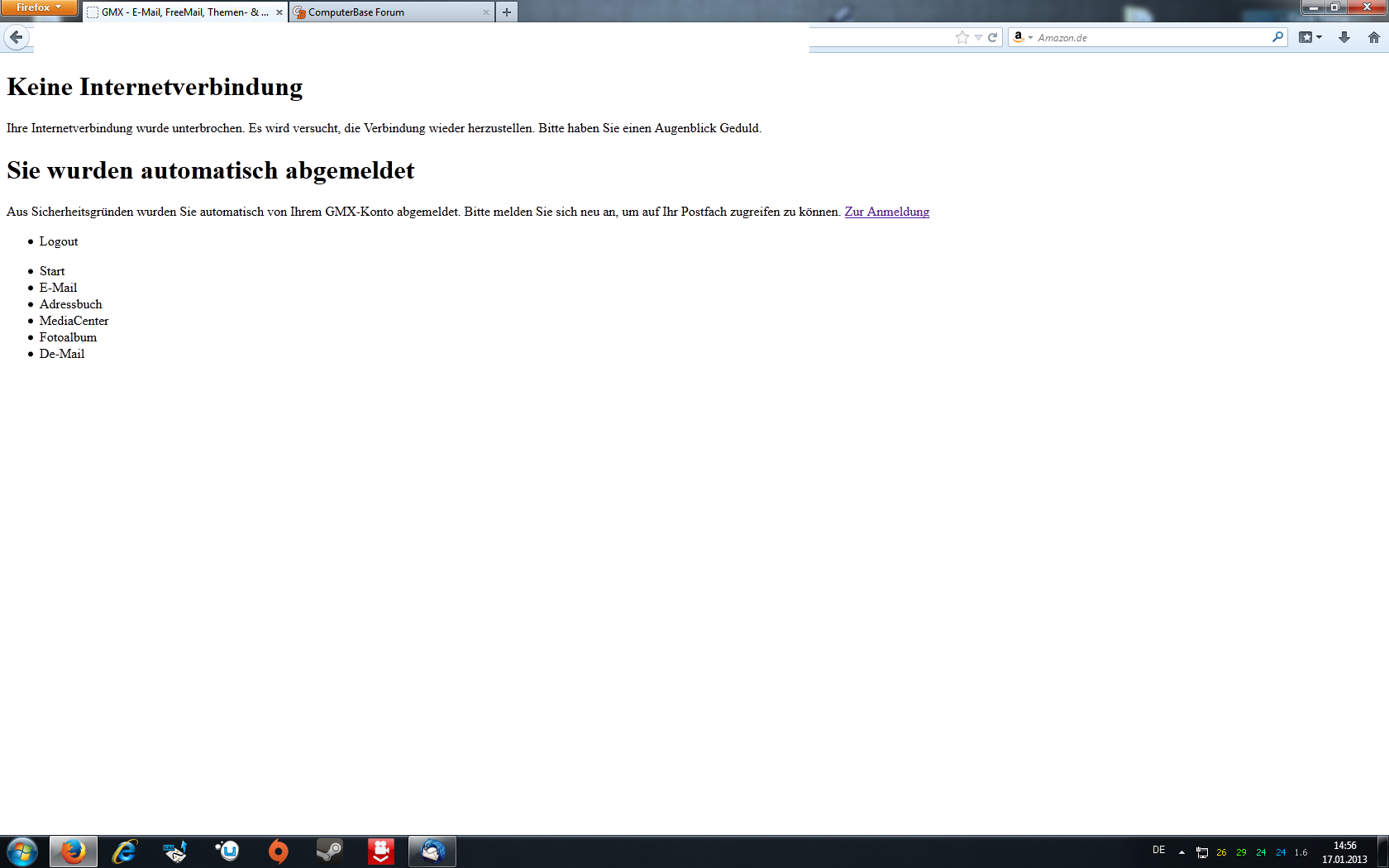The height and width of the screenshot is (868, 1389).
Task: Click the 'Sie wurden automatisch abgemeldet' heading
Action: click(211, 170)
